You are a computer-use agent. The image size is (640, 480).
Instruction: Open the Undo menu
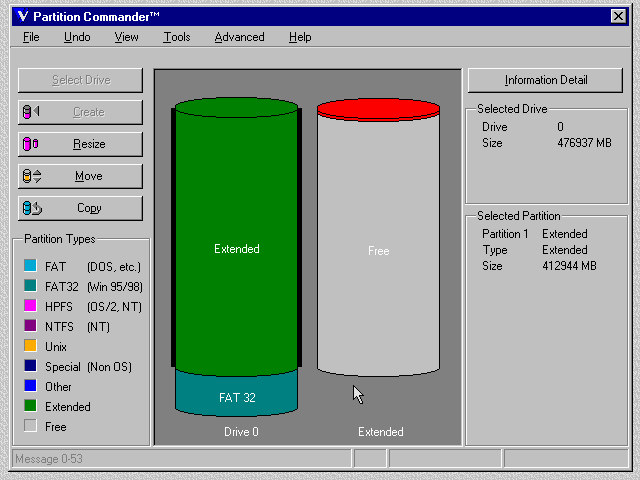tap(77, 37)
